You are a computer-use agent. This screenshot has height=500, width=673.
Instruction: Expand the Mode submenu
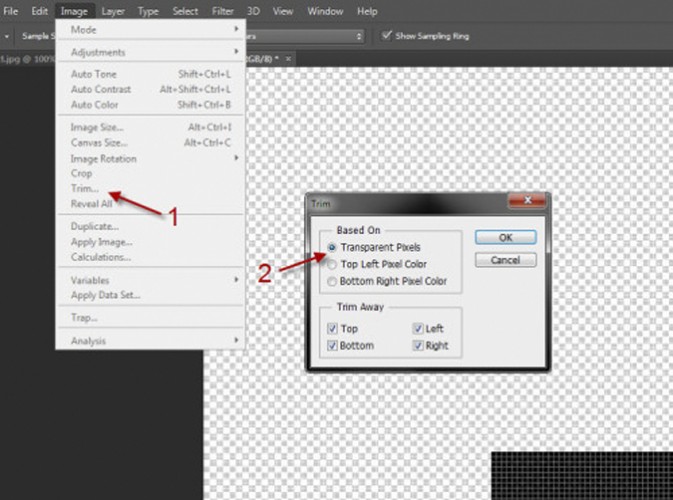[x=150, y=29]
